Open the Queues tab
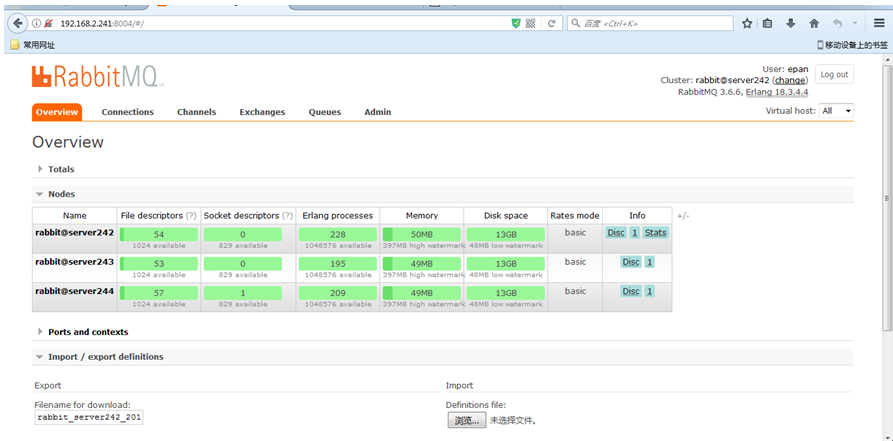The width and height of the screenshot is (893, 441). click(x=325, y=112)
